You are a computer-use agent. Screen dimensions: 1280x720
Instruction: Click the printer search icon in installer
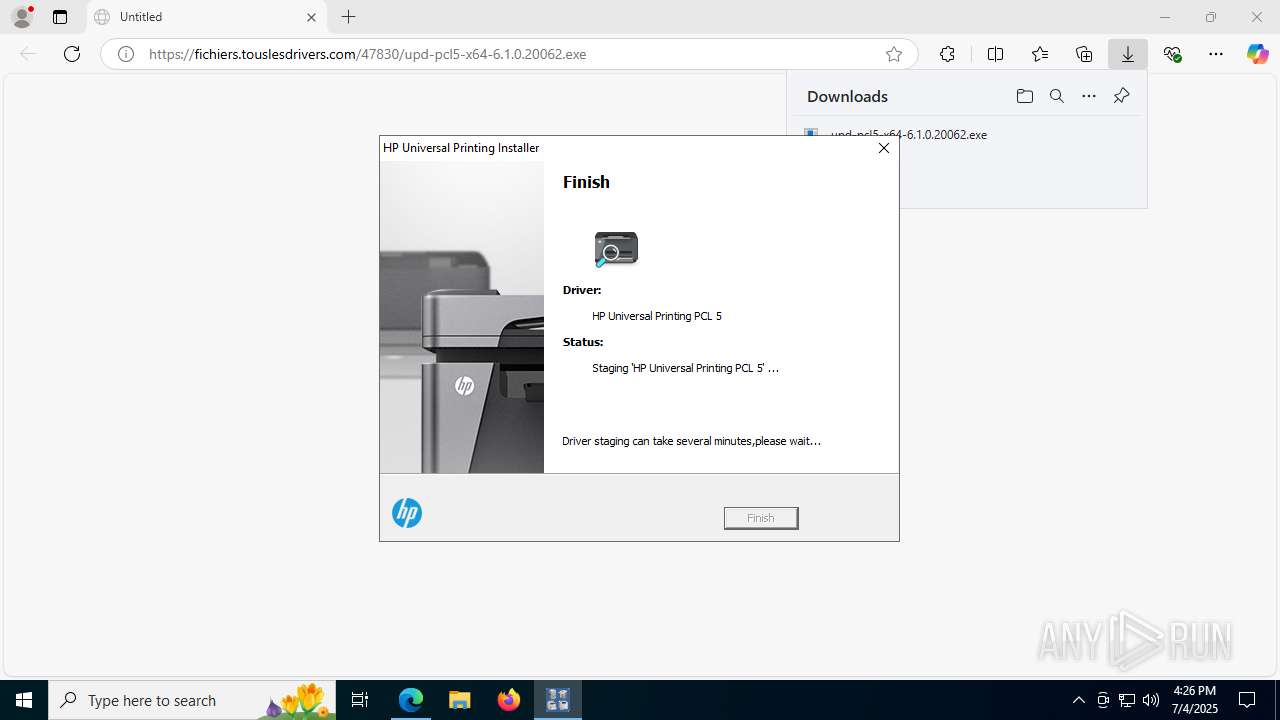(x=616, y=249)
